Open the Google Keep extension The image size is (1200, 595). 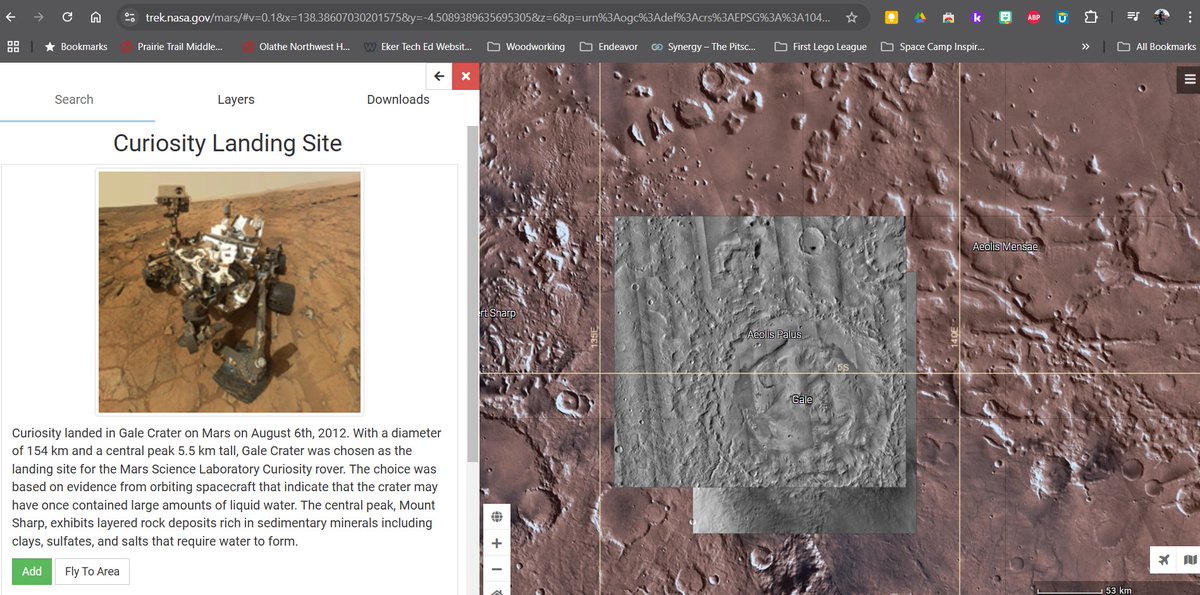pos(891,17)
